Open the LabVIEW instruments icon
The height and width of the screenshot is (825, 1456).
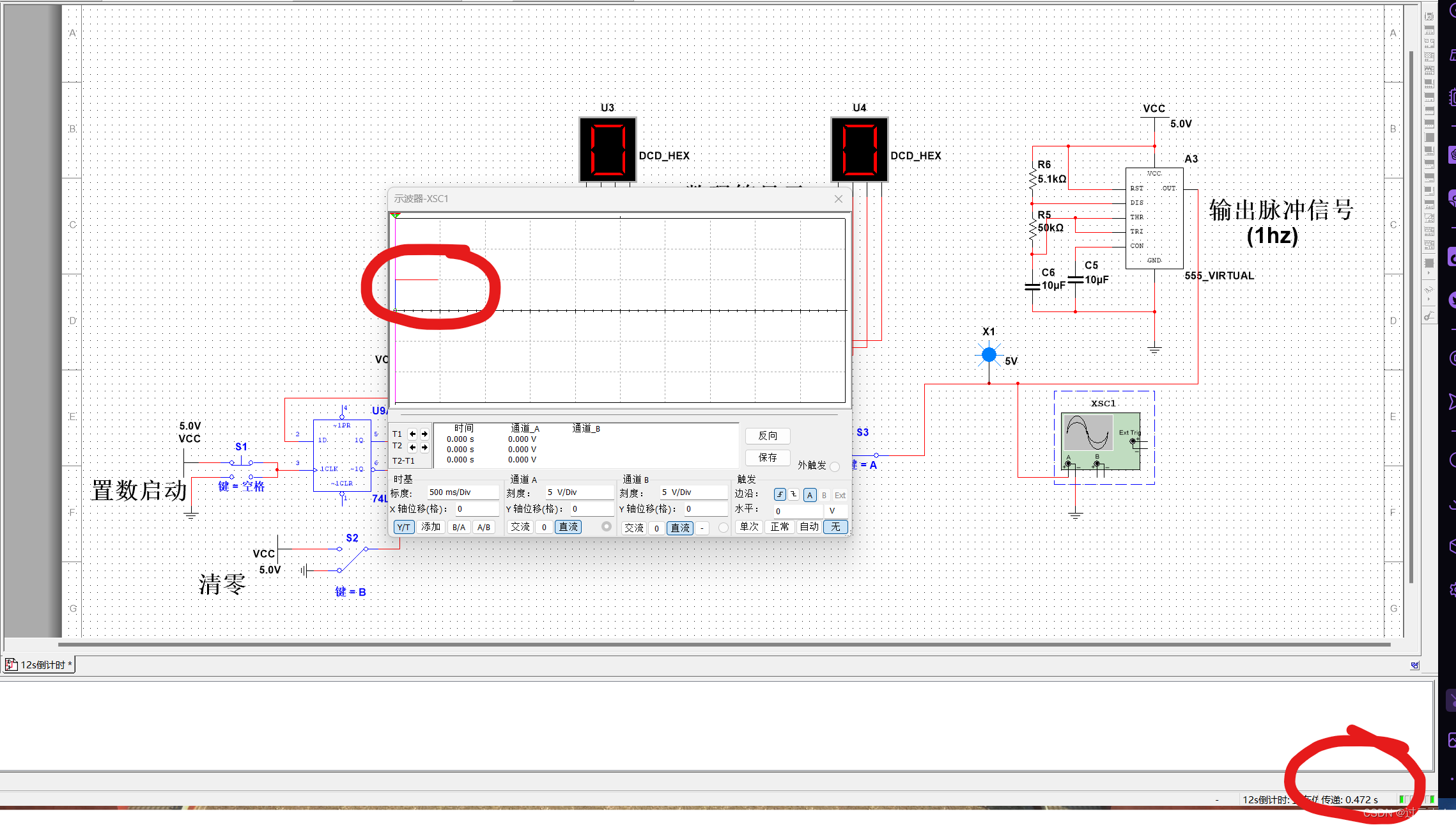point(1429,263)
